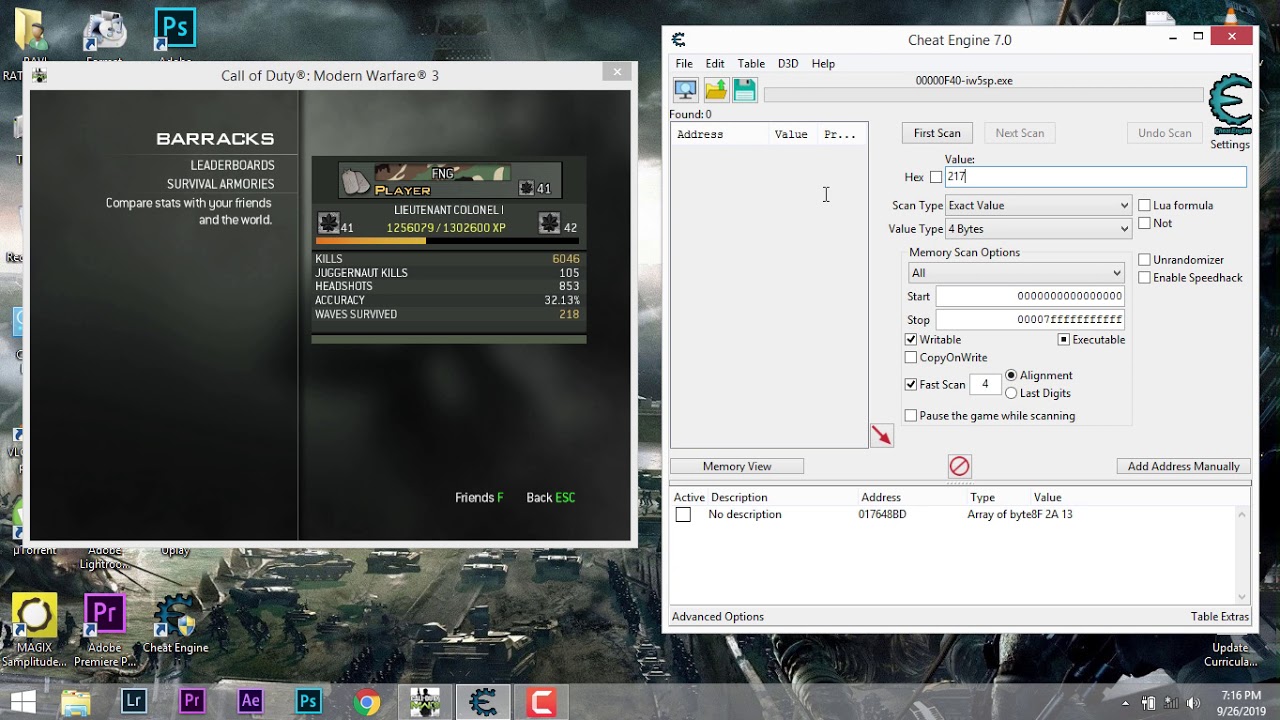1280x720 pixels.
Task: Select Leaderboards in Barracks menu
Action: point(232,165)
